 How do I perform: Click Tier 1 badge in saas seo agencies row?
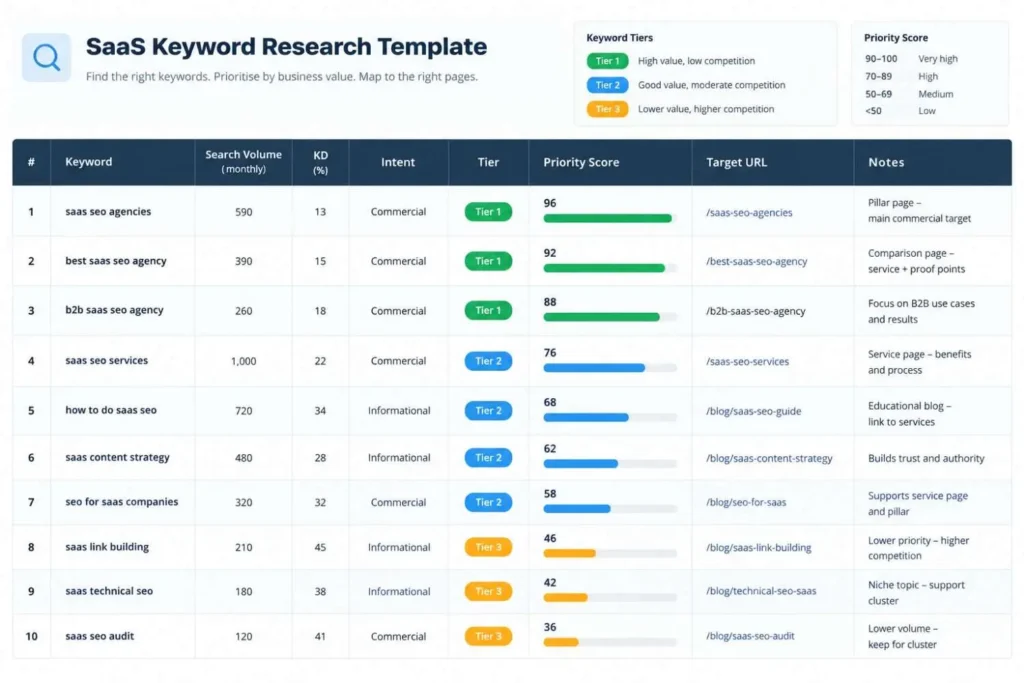point(488,212)
